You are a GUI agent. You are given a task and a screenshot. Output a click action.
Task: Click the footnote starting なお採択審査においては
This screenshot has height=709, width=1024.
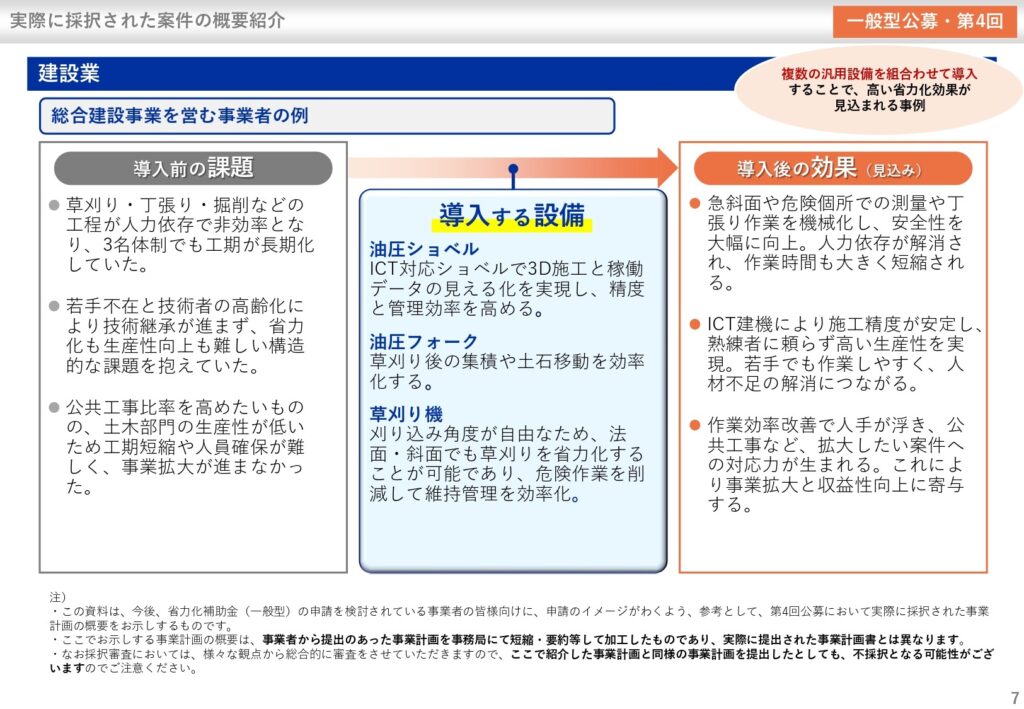tap(521, 661)
